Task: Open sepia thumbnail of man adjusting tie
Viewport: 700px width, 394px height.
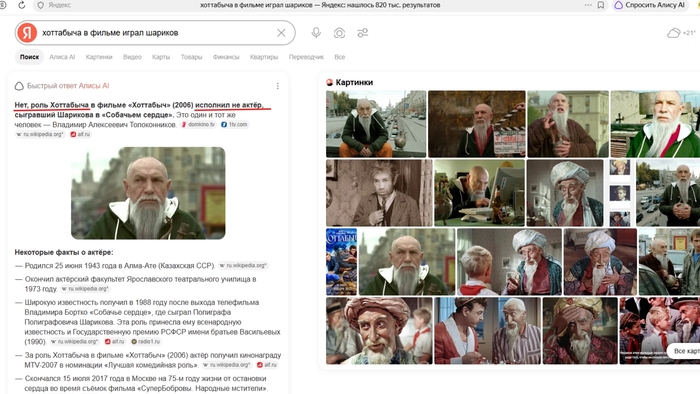Action: point(379,193)
